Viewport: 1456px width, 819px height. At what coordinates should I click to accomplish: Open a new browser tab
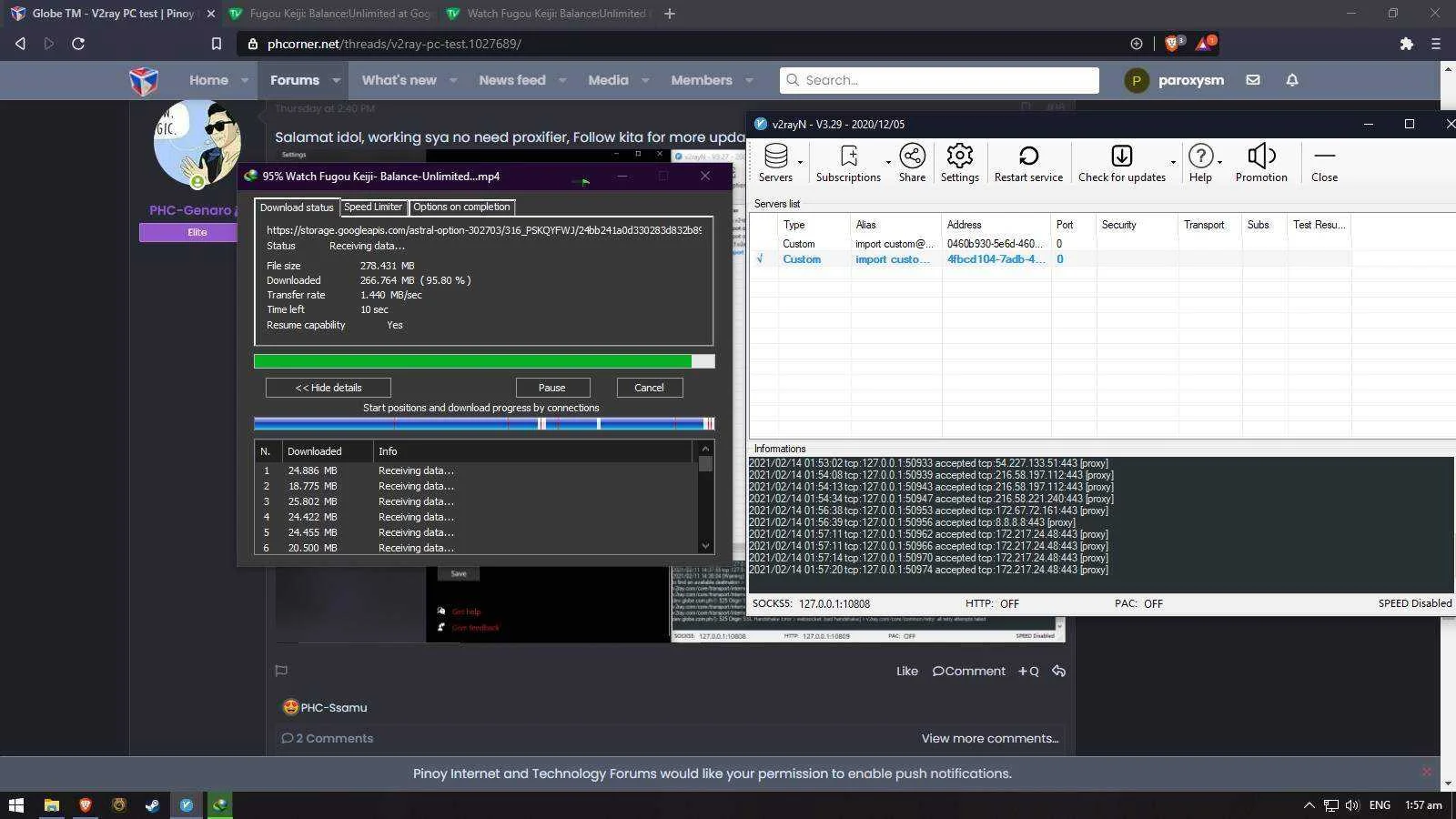tap(670, 14)
